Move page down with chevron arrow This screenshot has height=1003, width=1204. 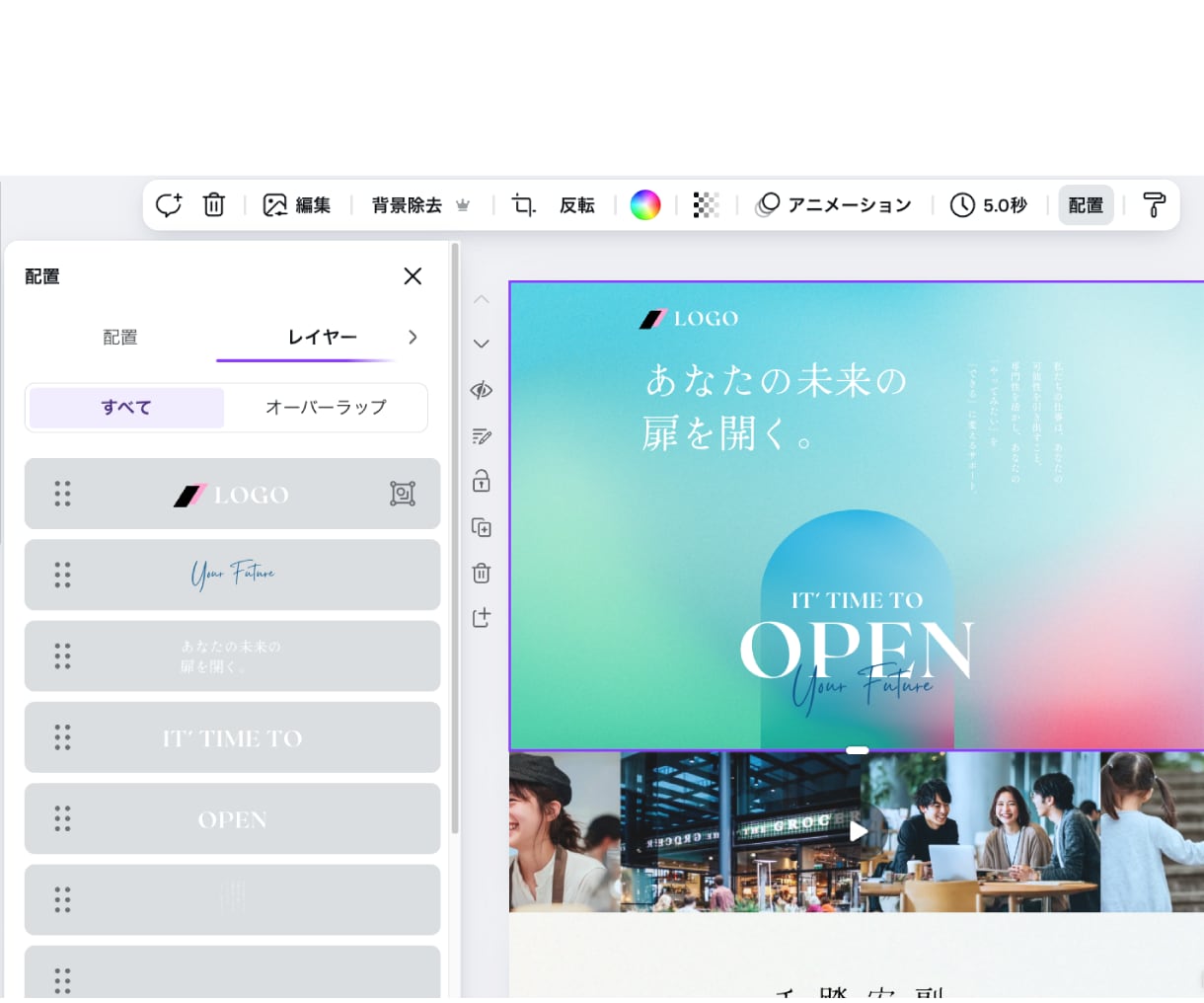click(482, 344)
